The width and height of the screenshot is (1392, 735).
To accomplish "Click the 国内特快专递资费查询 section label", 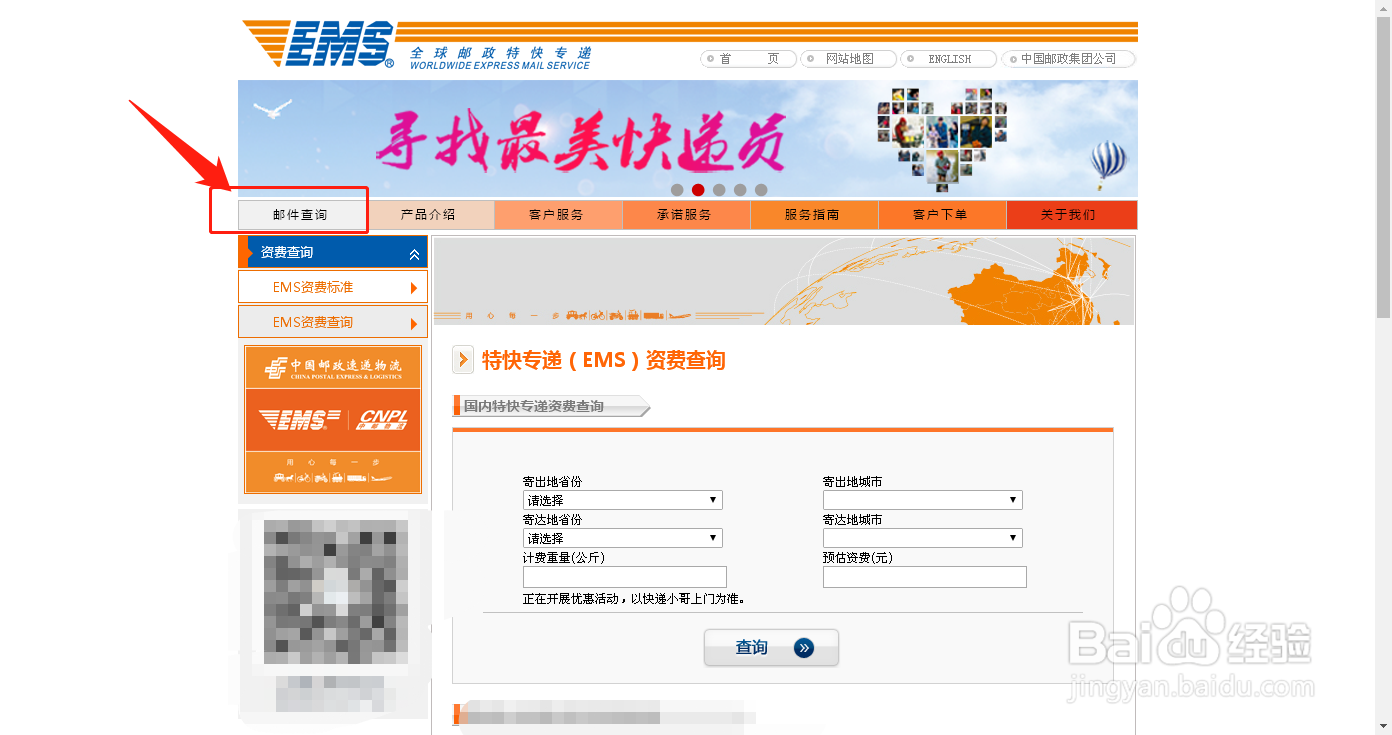I will 534,406.
